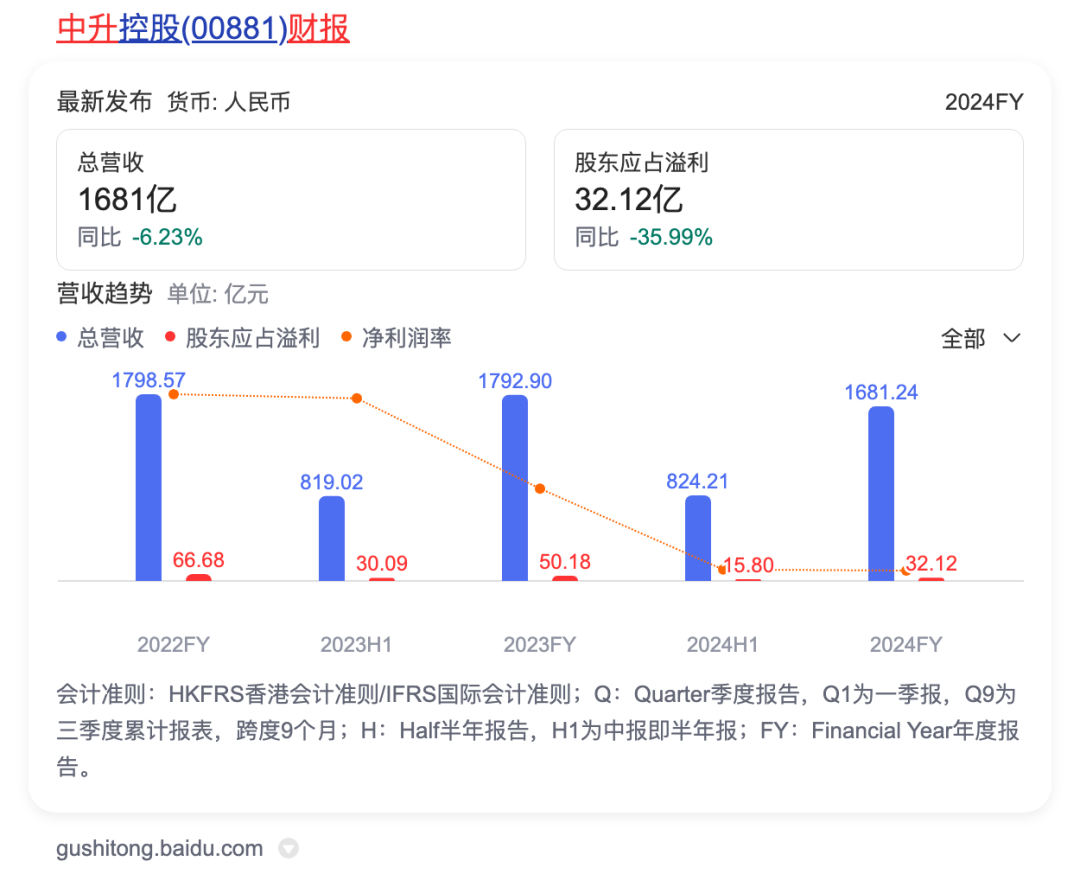Select the 2024FY blue revenue bar
The image size is (1080, 874).
coord(881,493)
